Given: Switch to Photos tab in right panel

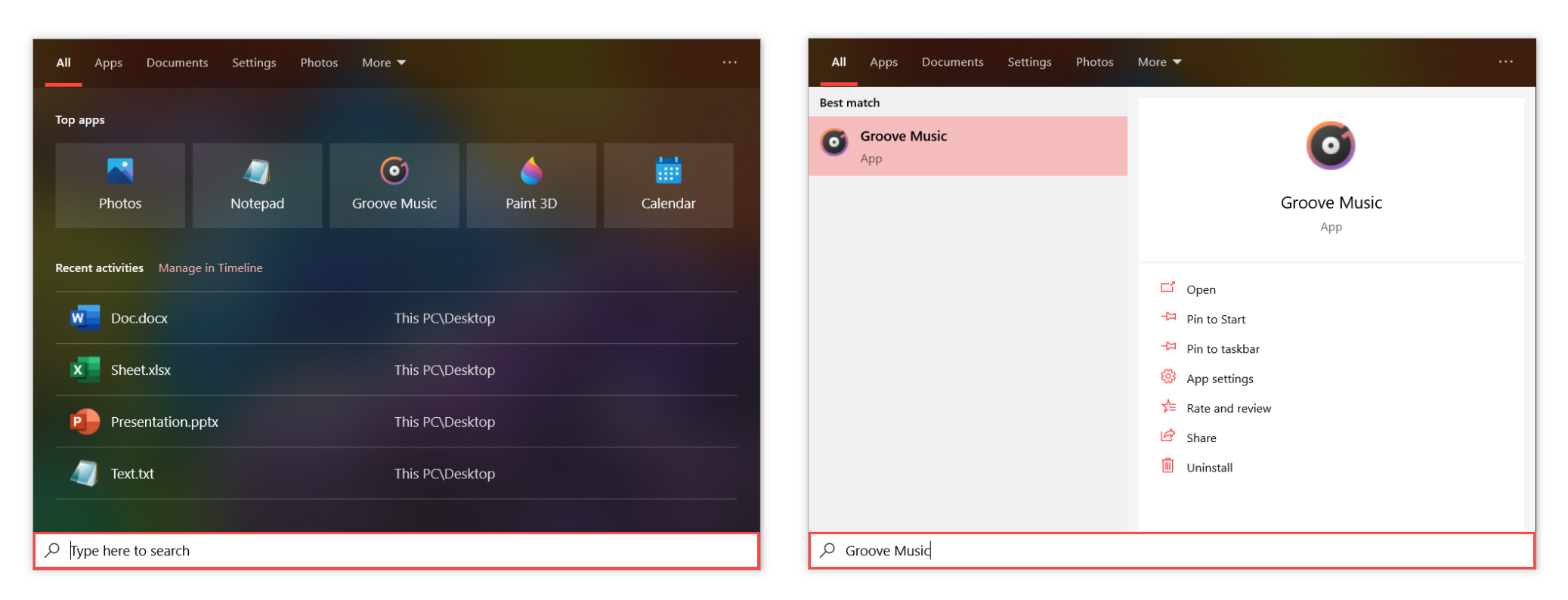Looking at the screenshot, I should [1094, 62].
